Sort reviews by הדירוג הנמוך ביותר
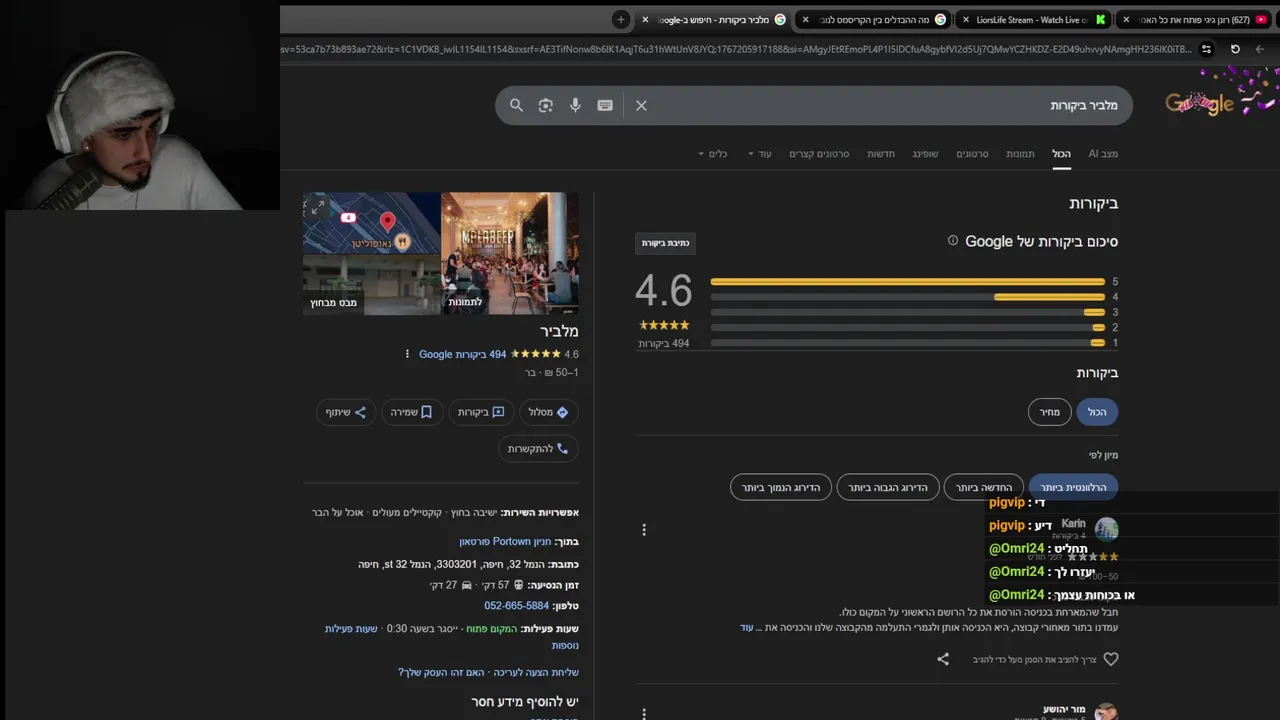This screenshot has width=1280, height=720. tap(781, 487)
